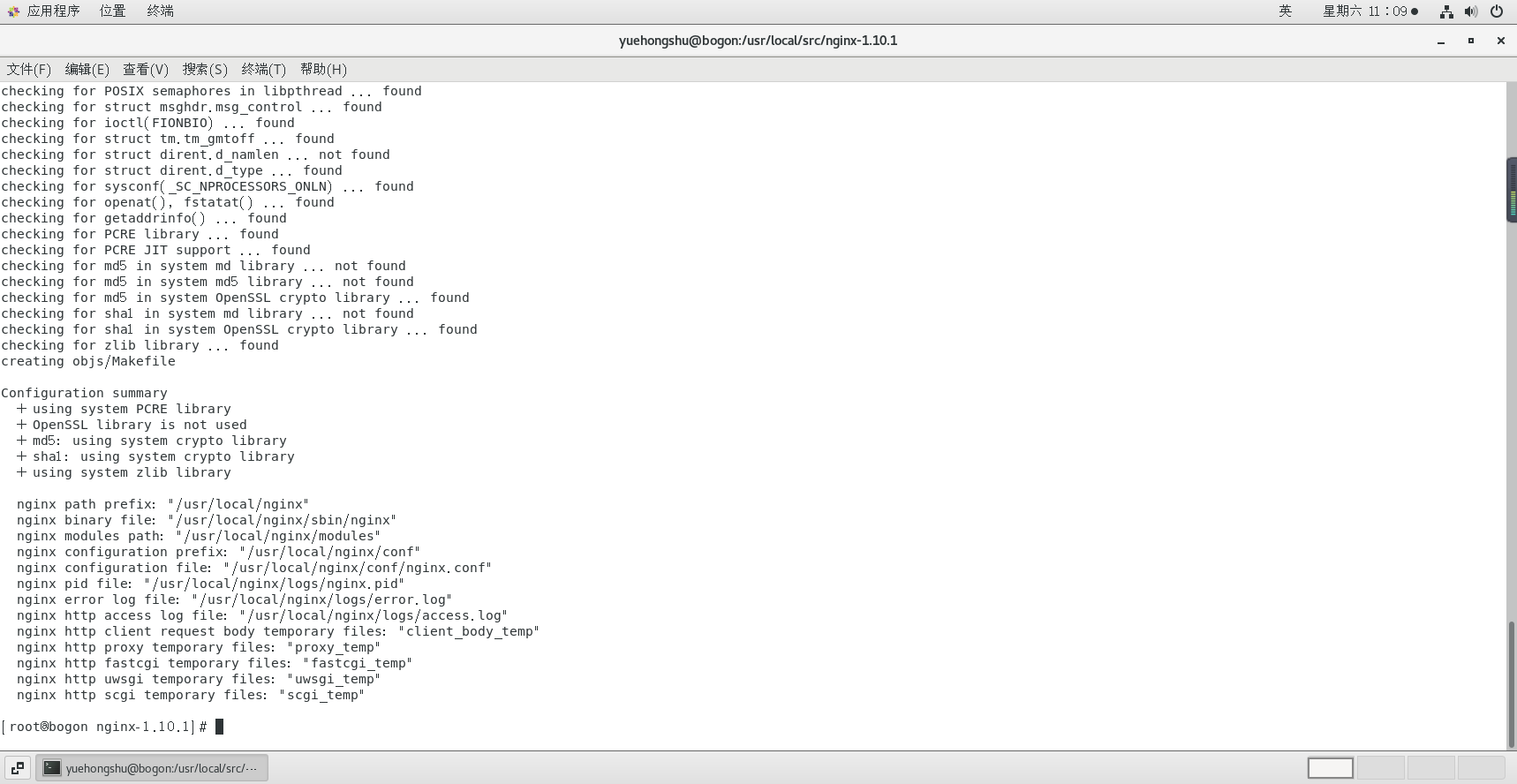Click the 'checking for PCRE JIT support' line
The image size is (1517, 784).
tap(155, 250)
